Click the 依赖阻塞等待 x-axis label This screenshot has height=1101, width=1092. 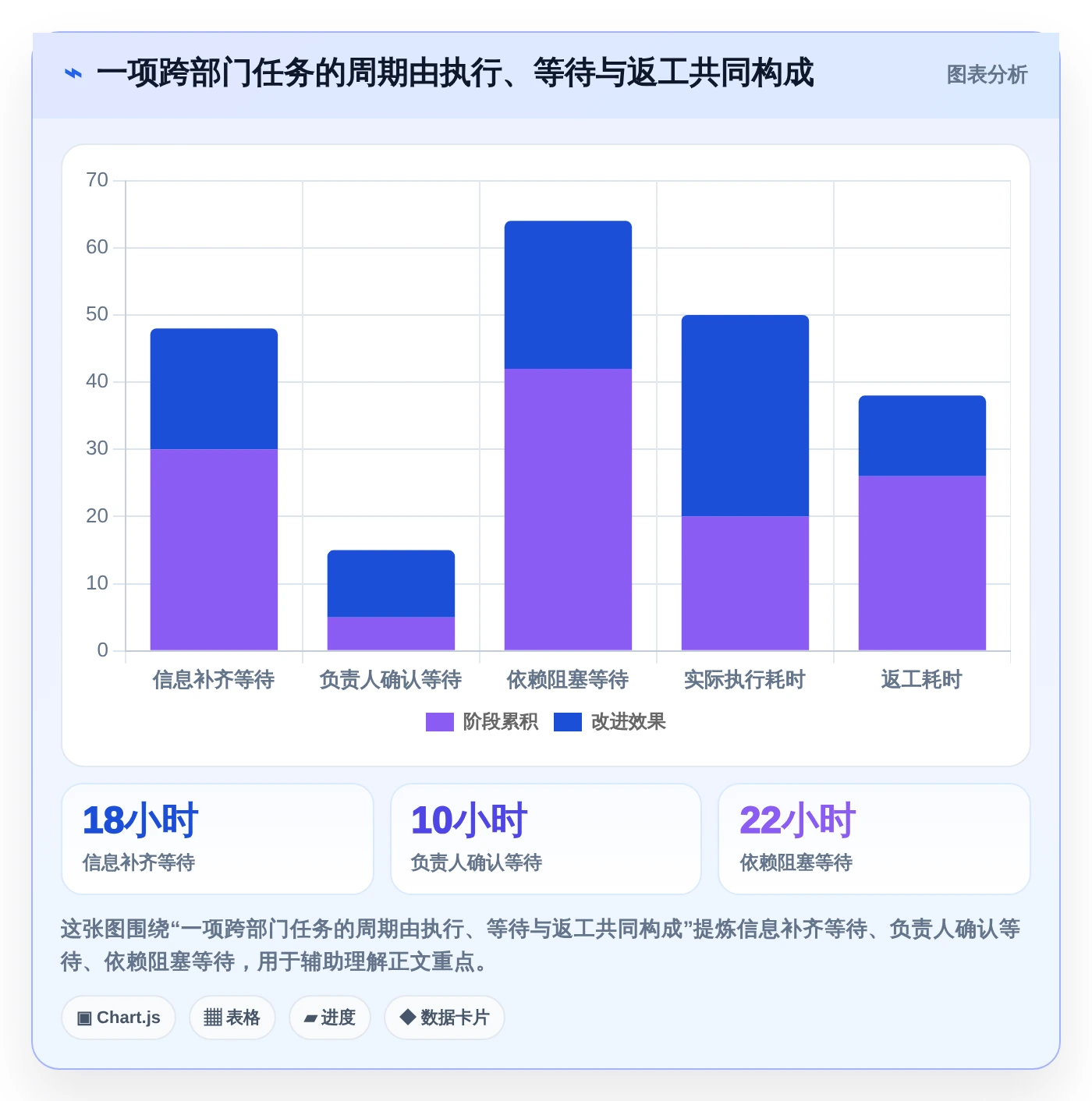[568, 680]
